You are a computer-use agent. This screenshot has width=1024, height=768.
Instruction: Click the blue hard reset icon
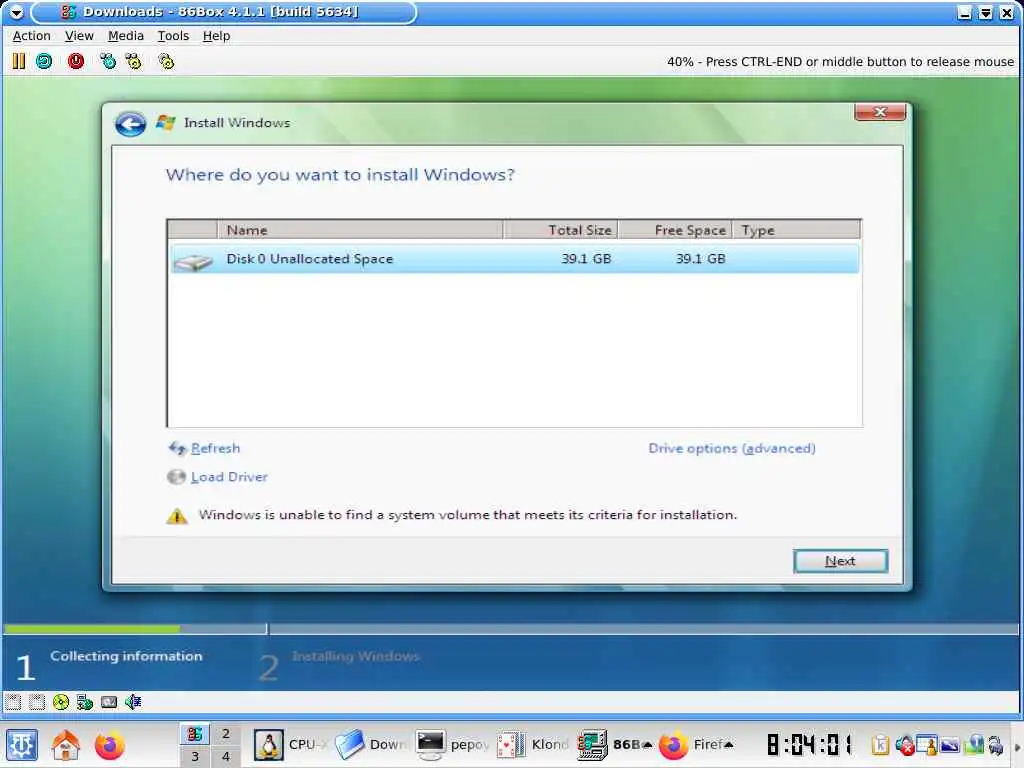click(44, 61)
